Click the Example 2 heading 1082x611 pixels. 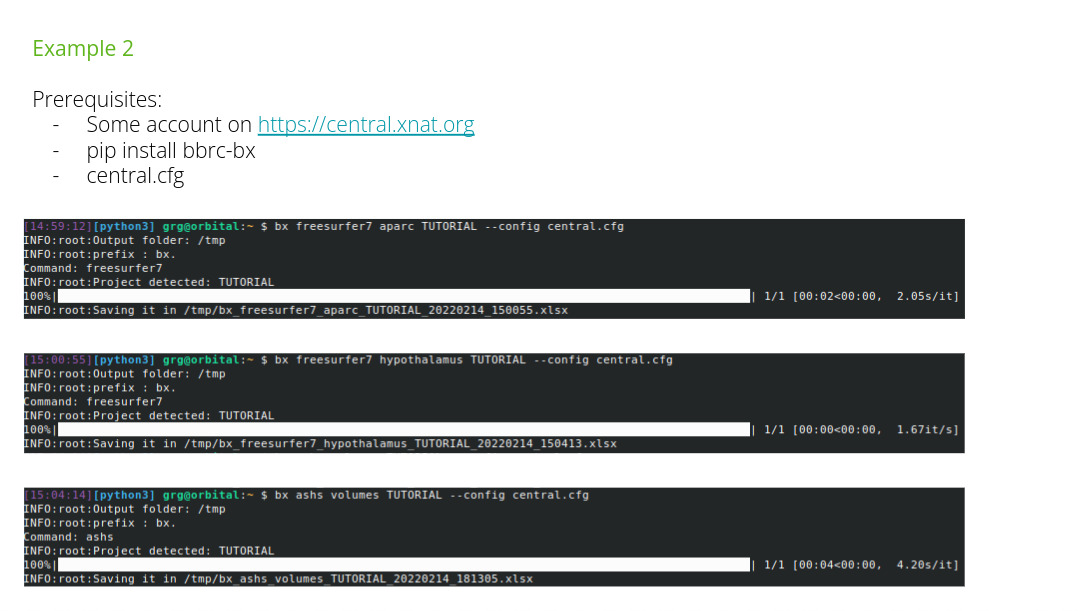point(83,48)
